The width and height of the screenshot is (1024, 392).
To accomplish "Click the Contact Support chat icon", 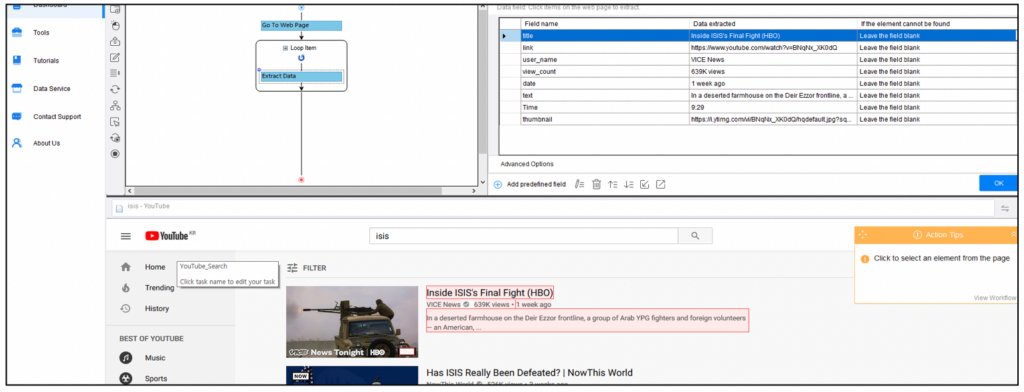I will tap(18, 116).
